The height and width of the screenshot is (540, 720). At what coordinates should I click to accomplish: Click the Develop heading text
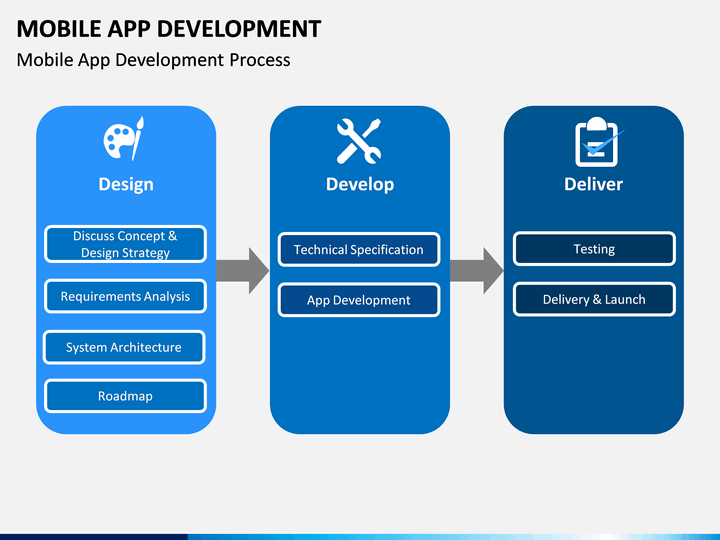(x=360, y=184)
